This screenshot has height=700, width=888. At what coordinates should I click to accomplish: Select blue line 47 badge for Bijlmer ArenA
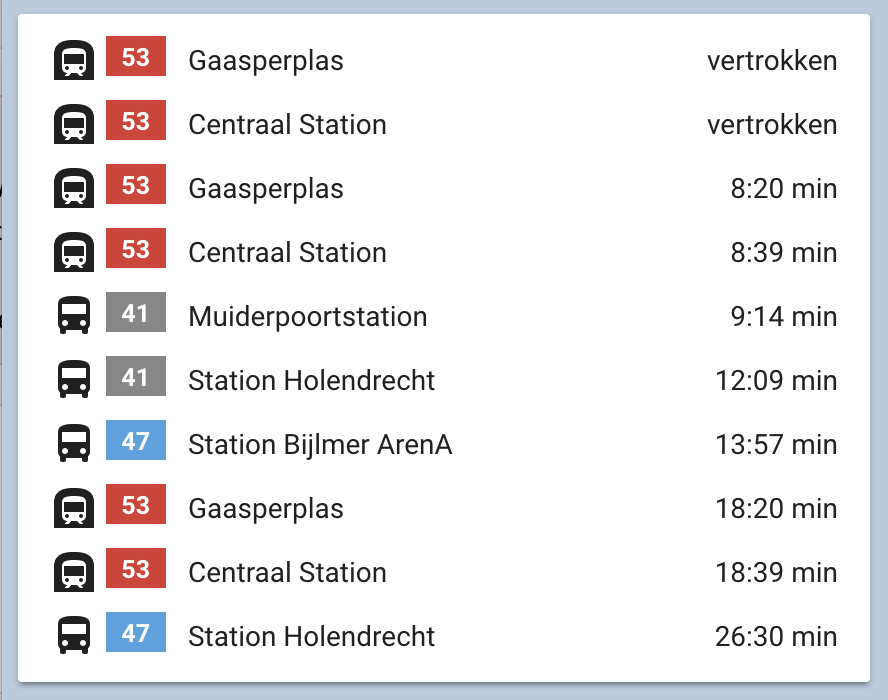pos(136,442)
